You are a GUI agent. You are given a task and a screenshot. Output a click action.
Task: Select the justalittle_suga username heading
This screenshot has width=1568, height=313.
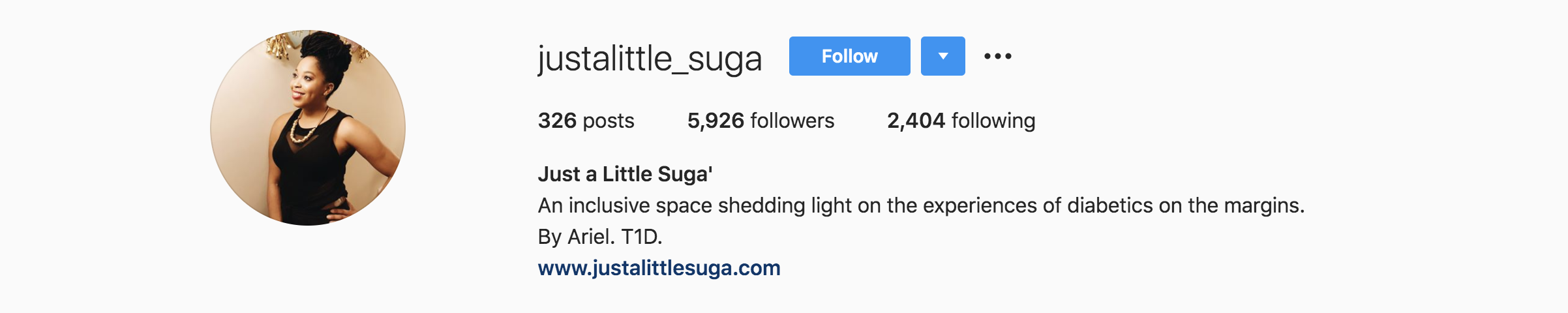coord(650,59)
